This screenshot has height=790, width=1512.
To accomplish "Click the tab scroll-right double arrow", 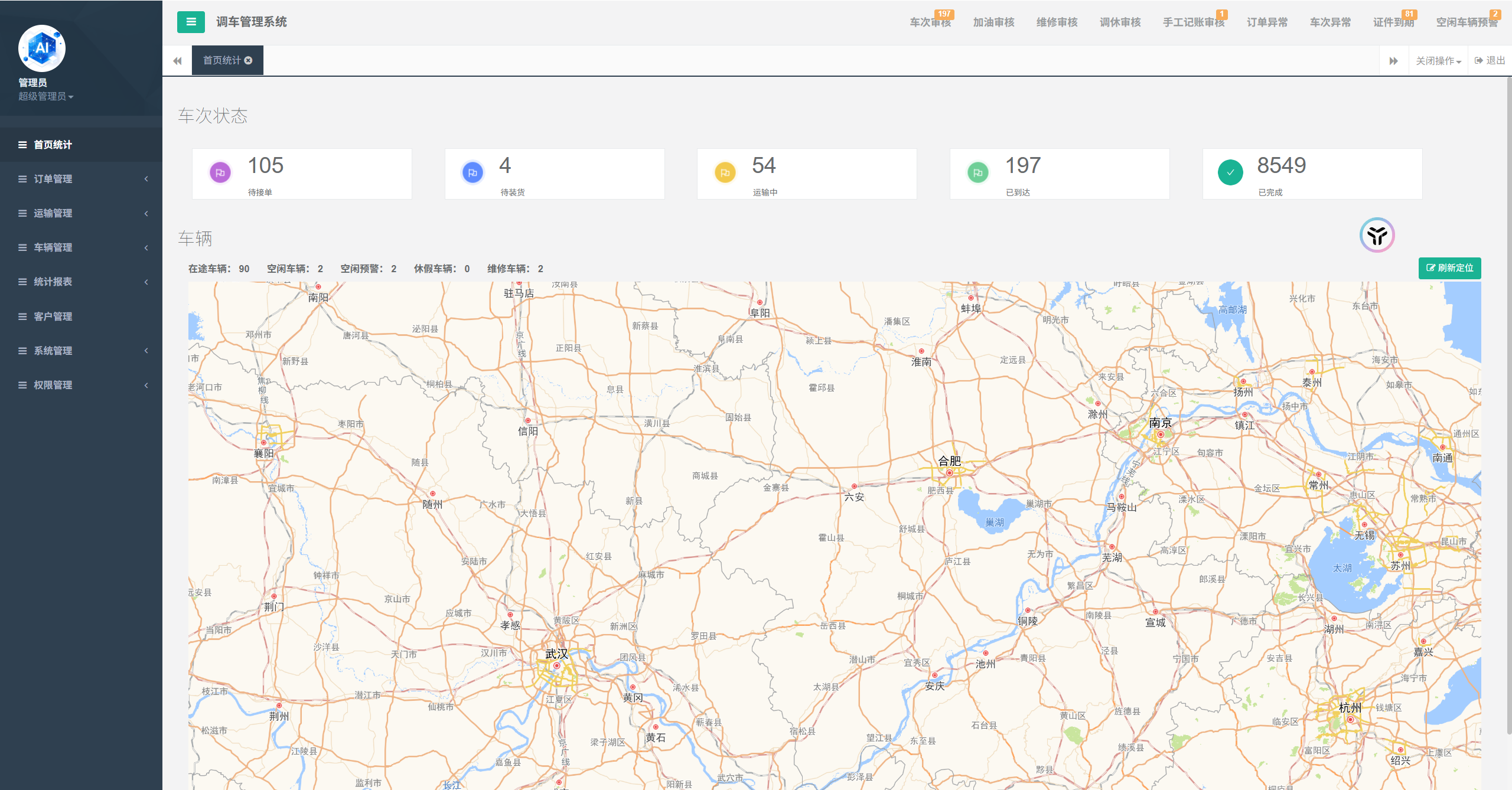I will (1394, 61).
